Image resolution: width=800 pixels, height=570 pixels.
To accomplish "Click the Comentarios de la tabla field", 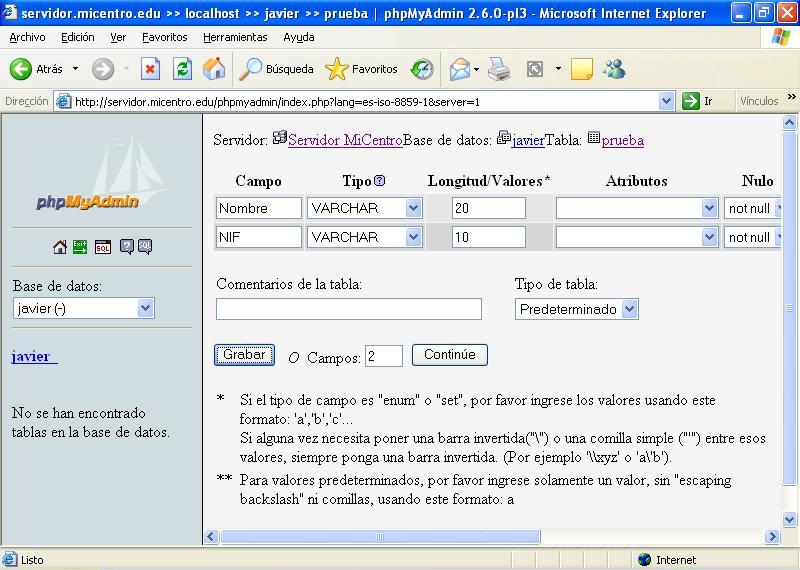I will [348, 309].
